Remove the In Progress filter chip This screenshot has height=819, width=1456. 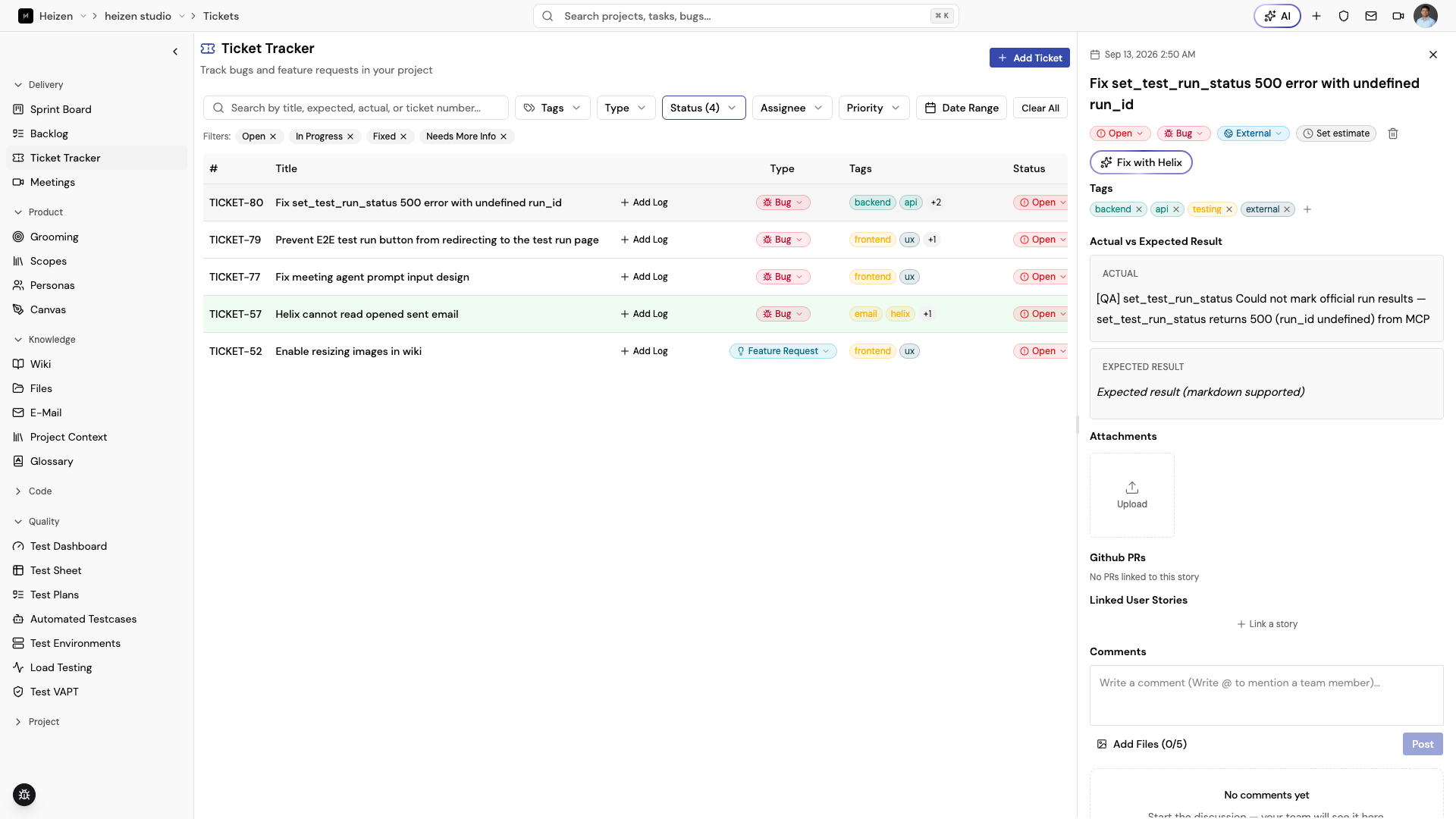click(x=350, y=136)
